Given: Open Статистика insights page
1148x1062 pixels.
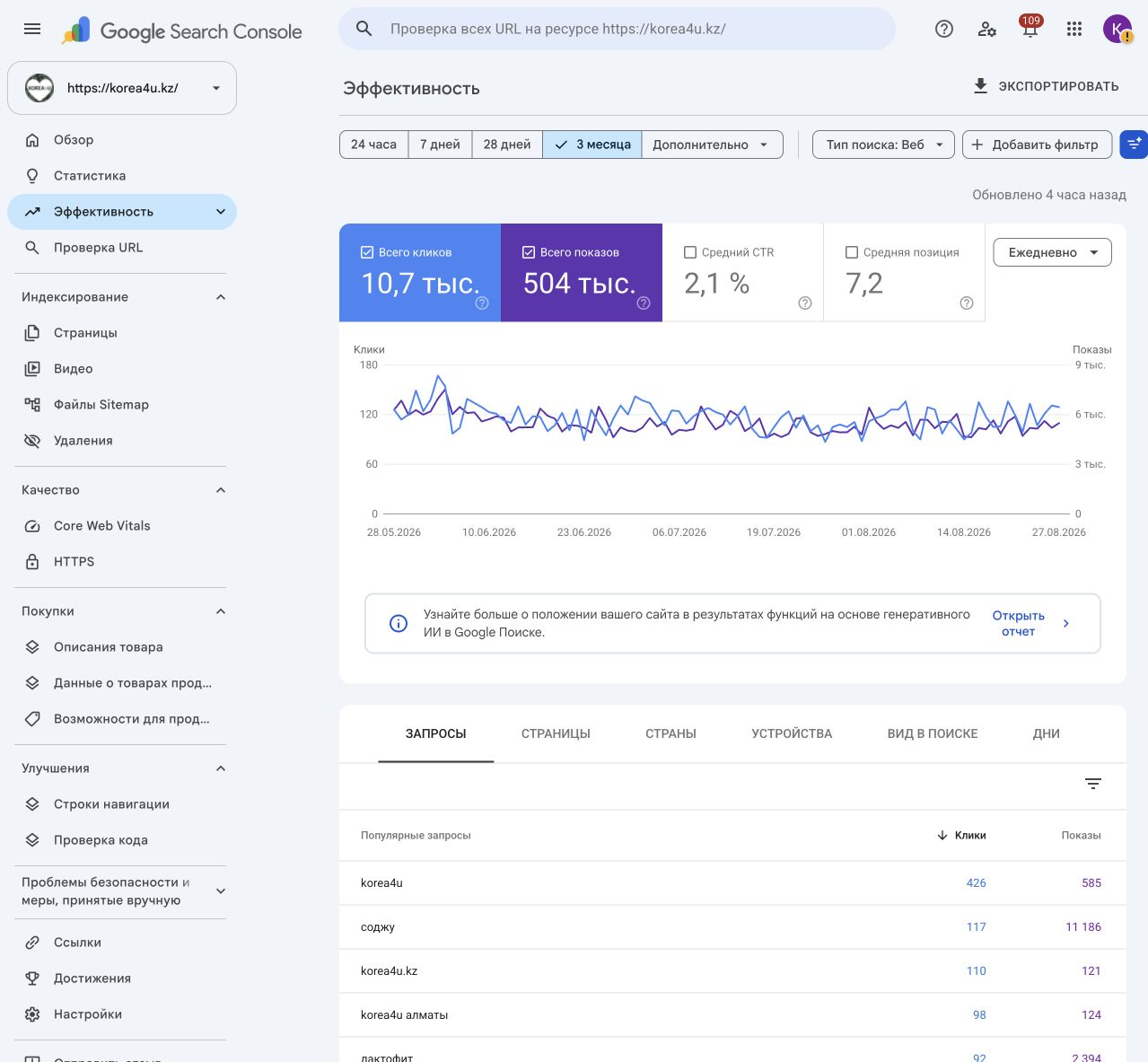Looking at the screenshot, I should [x=122, y=176].
